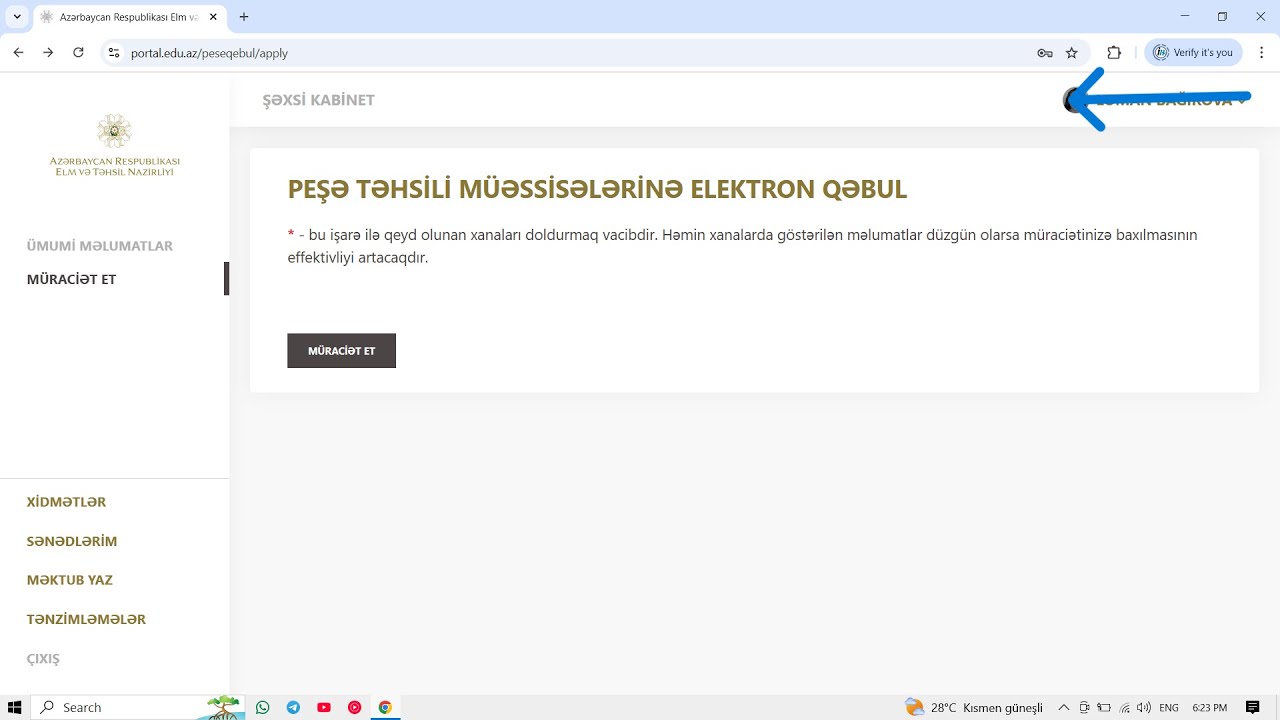Open a new browser tab

tap(244, 17)
